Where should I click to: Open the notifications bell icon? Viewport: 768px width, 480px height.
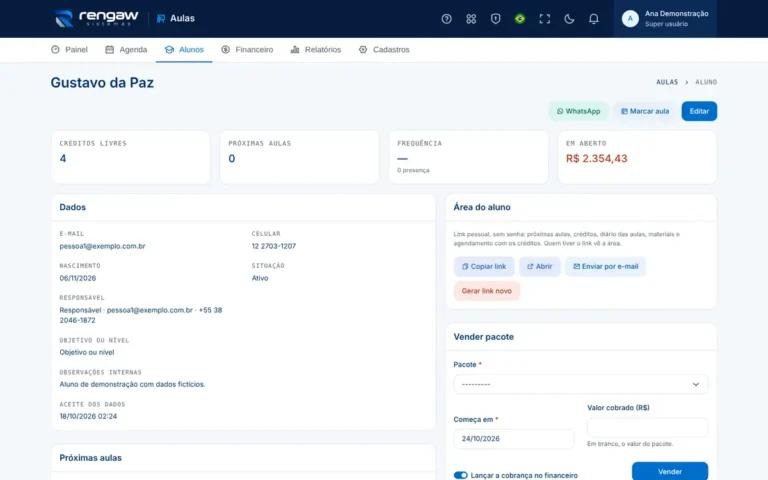pyautogui.click(x=593, y=19)
